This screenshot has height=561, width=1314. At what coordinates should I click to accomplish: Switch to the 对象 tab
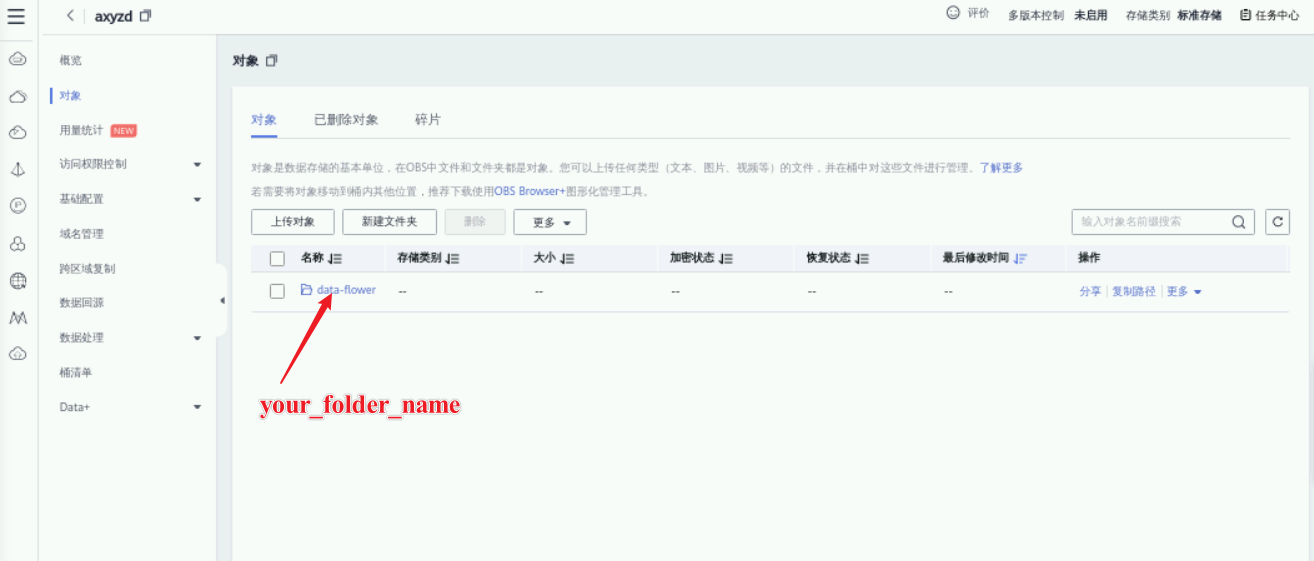[x=264, y=120]
